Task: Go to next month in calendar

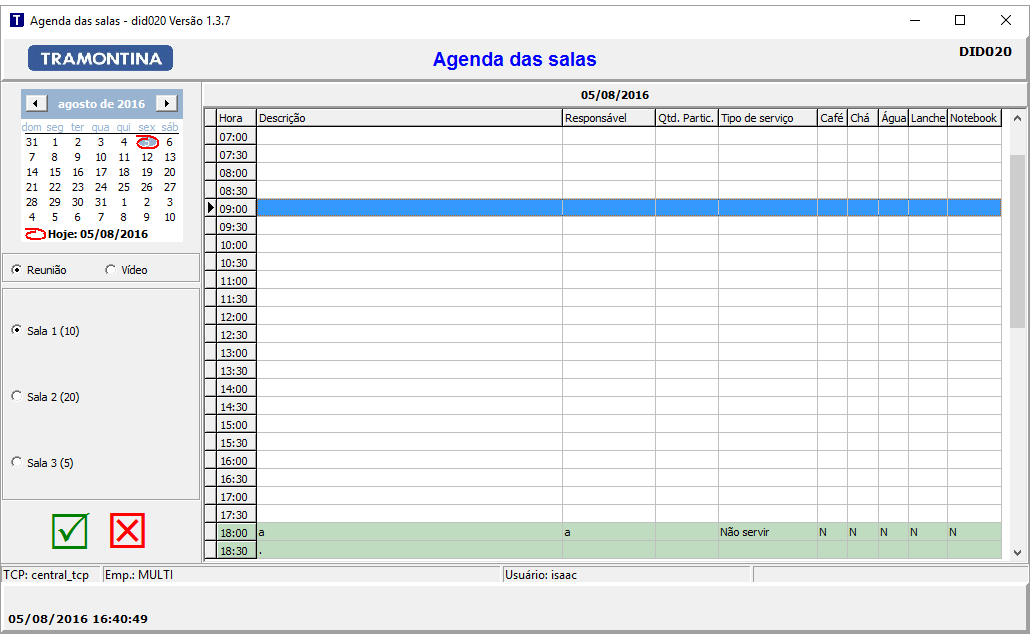Action: click(167, 104)
